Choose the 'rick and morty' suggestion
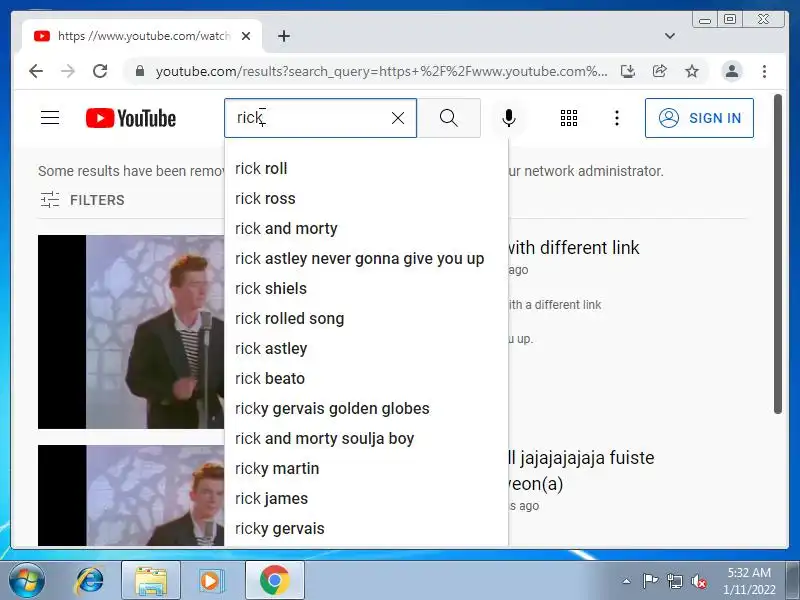The width and height of the screenshot is (800, 600). click(366, 229)
